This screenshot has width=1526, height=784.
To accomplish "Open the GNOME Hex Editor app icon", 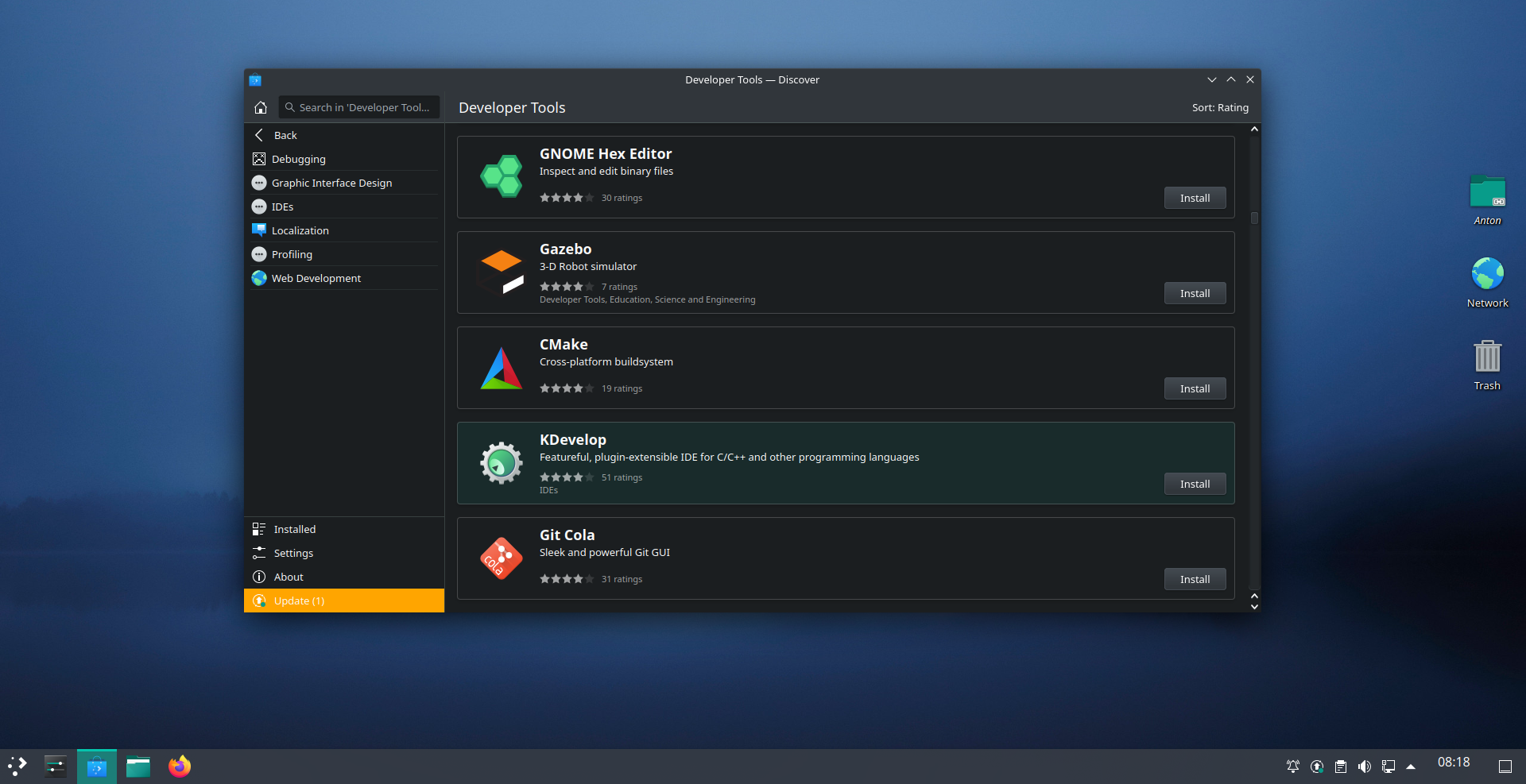I will point(501,176).
